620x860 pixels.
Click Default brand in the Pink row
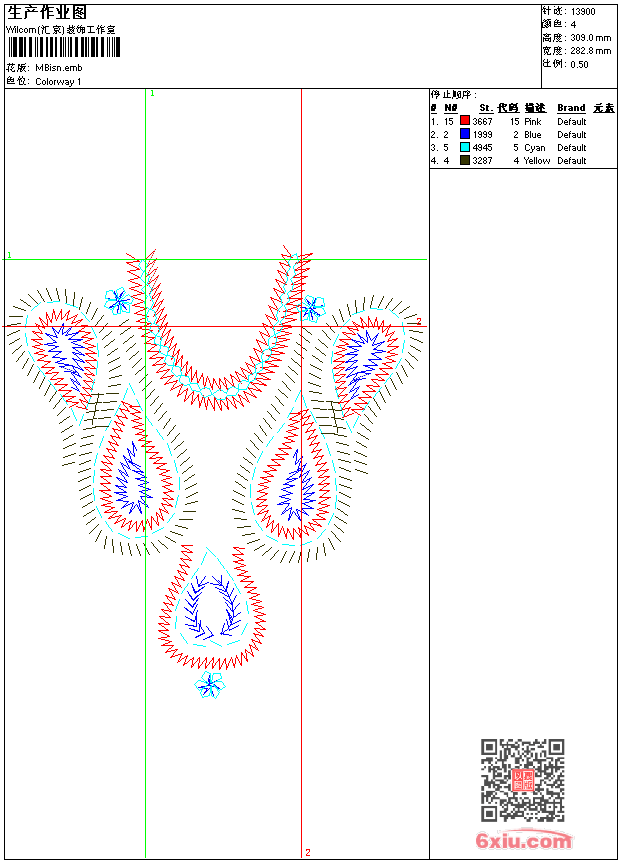click(572, 121)
